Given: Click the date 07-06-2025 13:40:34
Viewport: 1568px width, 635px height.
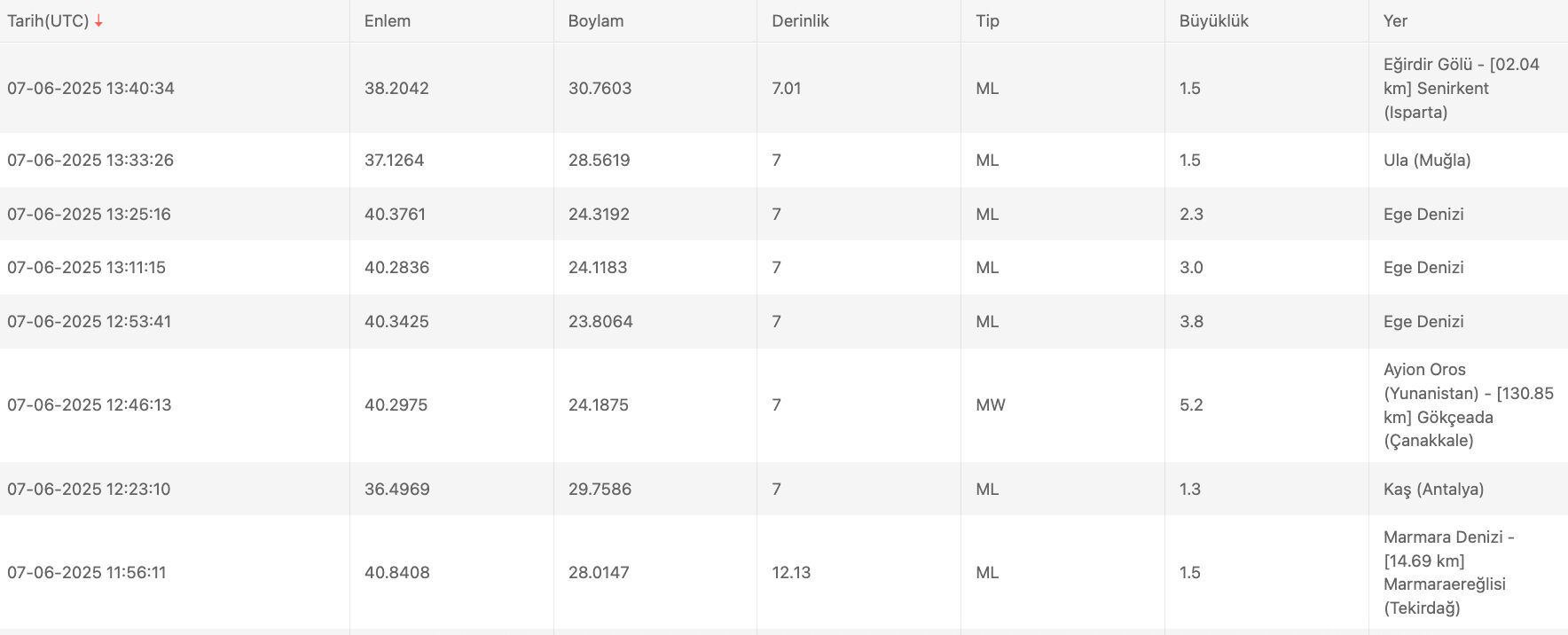Looking at the screenshot, I should [90, 89].
